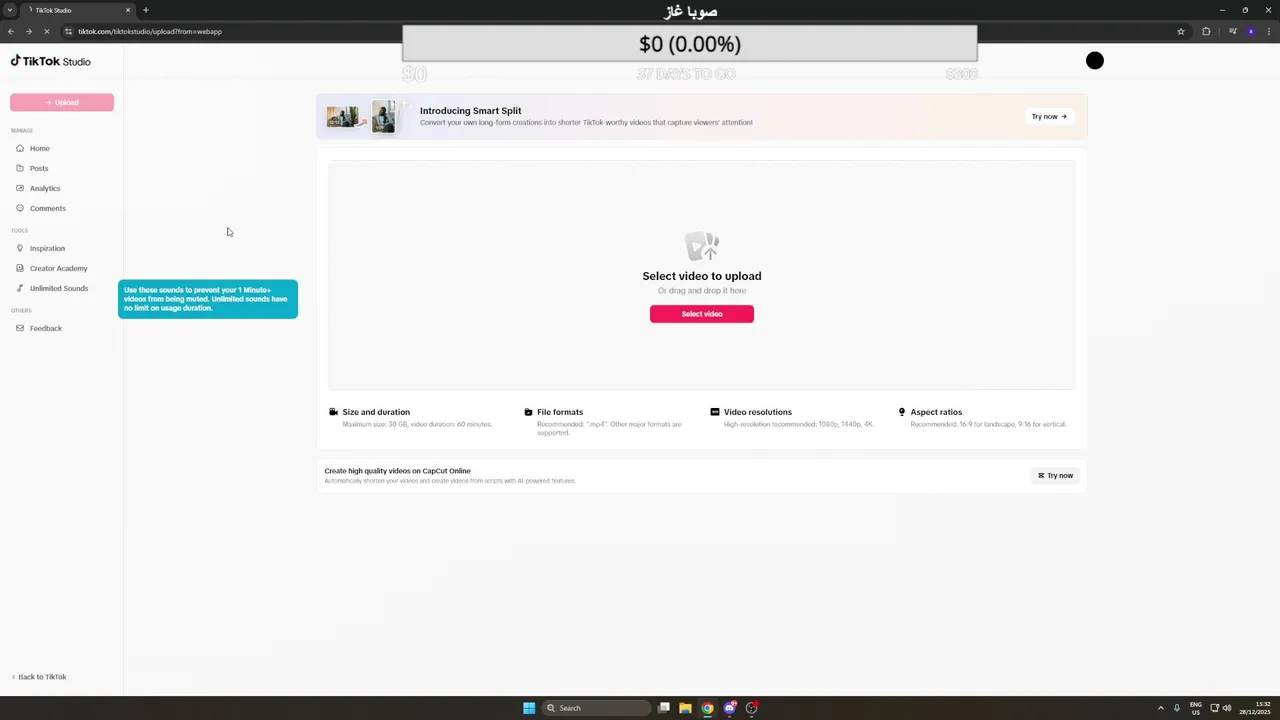The height and width of the screenshot is (720, 1280).
Task: Click the Aspect ratios lightbulb icon
Action: 902,412
